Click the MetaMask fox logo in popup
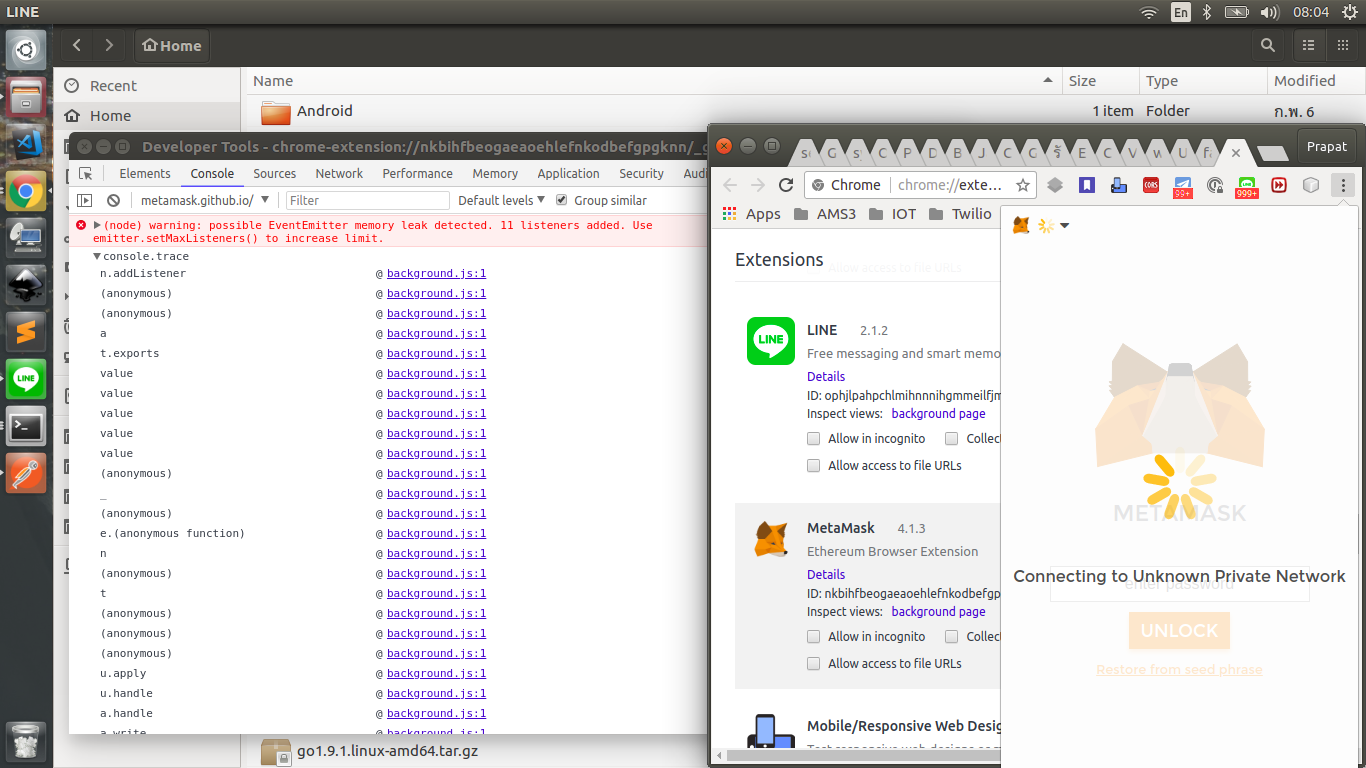 pyautogui.click(x=1021, y=225)
